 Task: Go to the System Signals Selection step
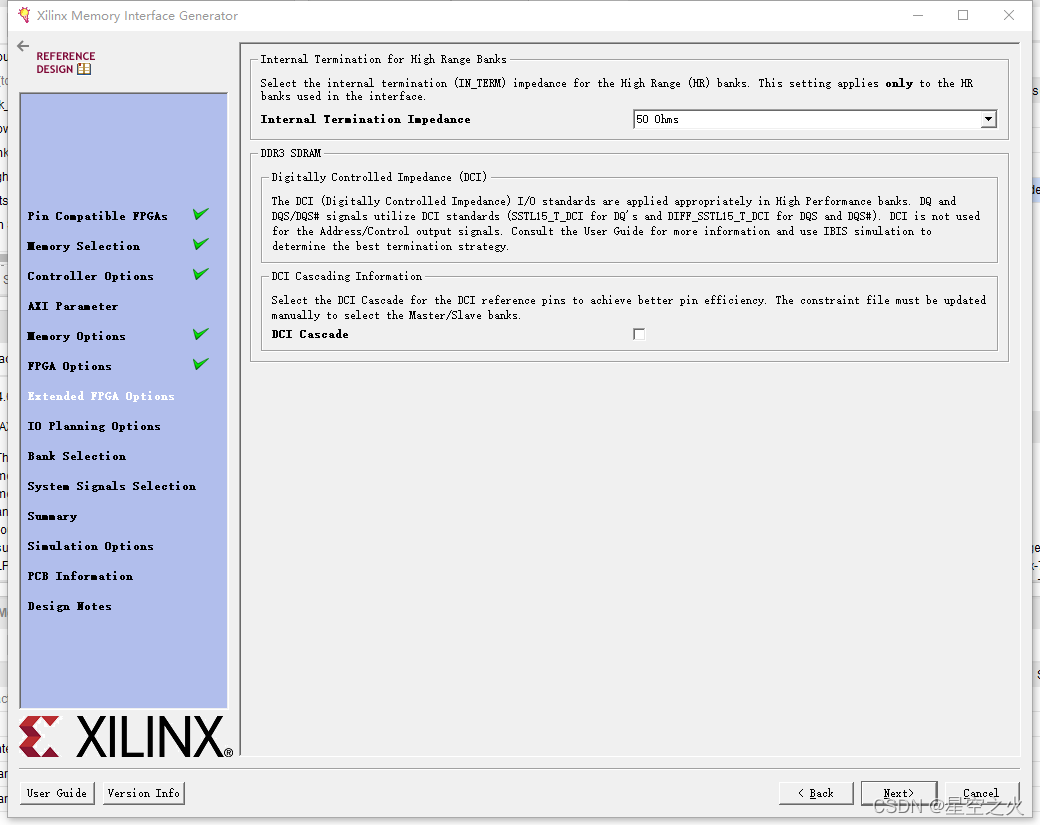pos(111,486)
